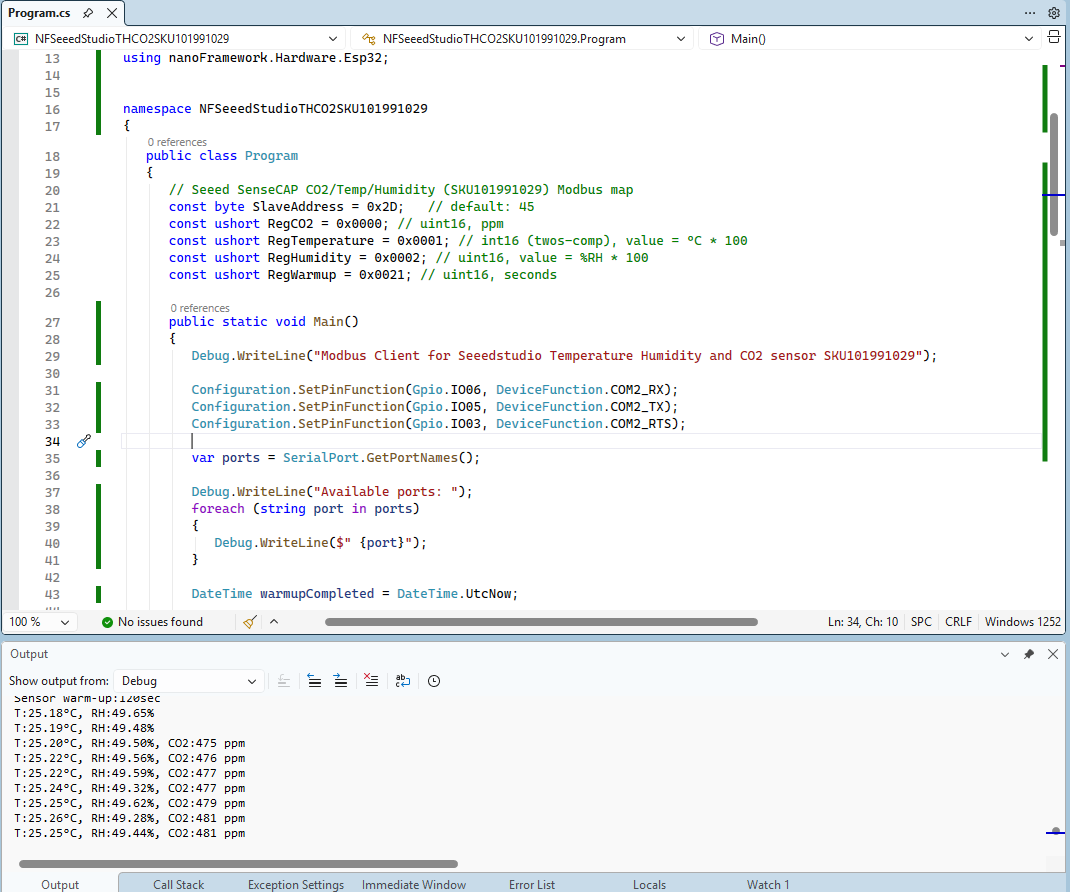Open the Error List tab

pyautogui.click(x=531, y=884)
